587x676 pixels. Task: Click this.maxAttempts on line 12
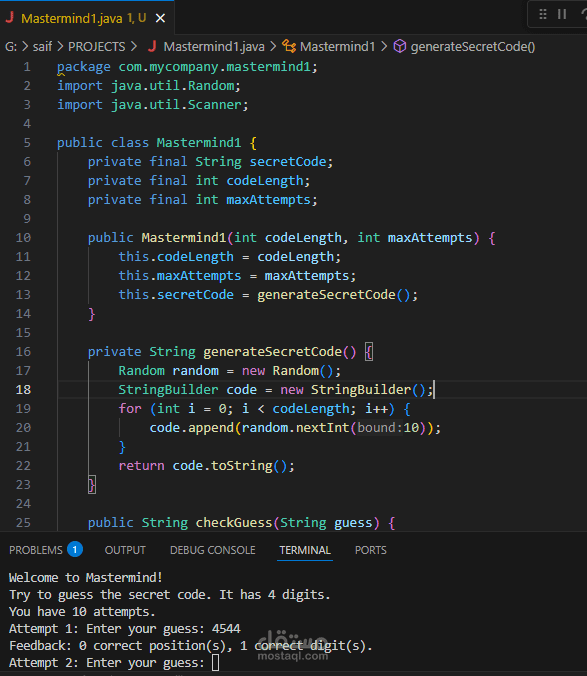180,276
